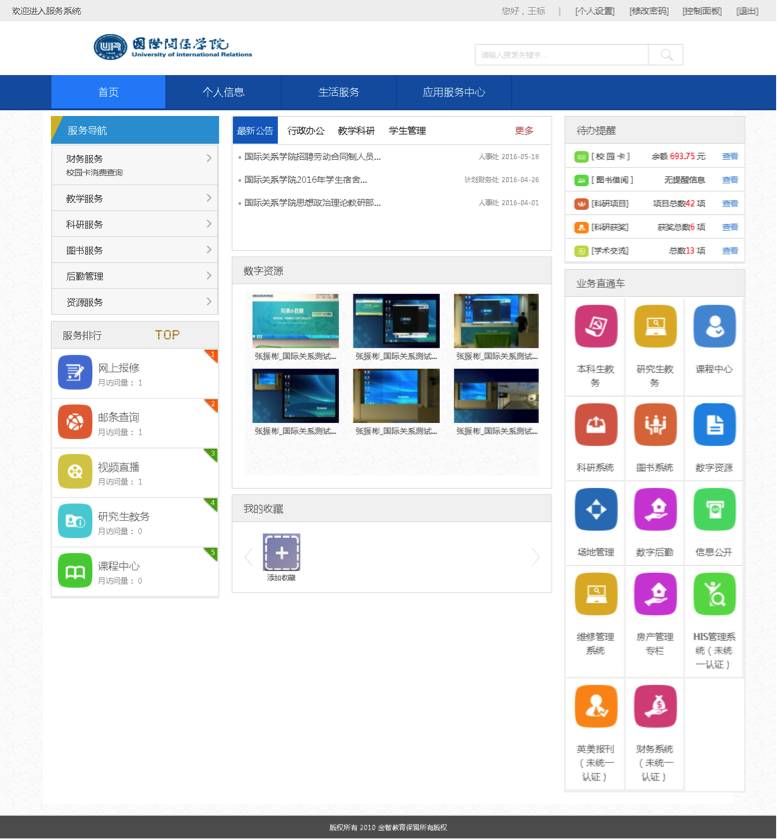Open the top-right thumbnail in 数字资源
Viewport: 777px width, 839px height.
[496, 321]
